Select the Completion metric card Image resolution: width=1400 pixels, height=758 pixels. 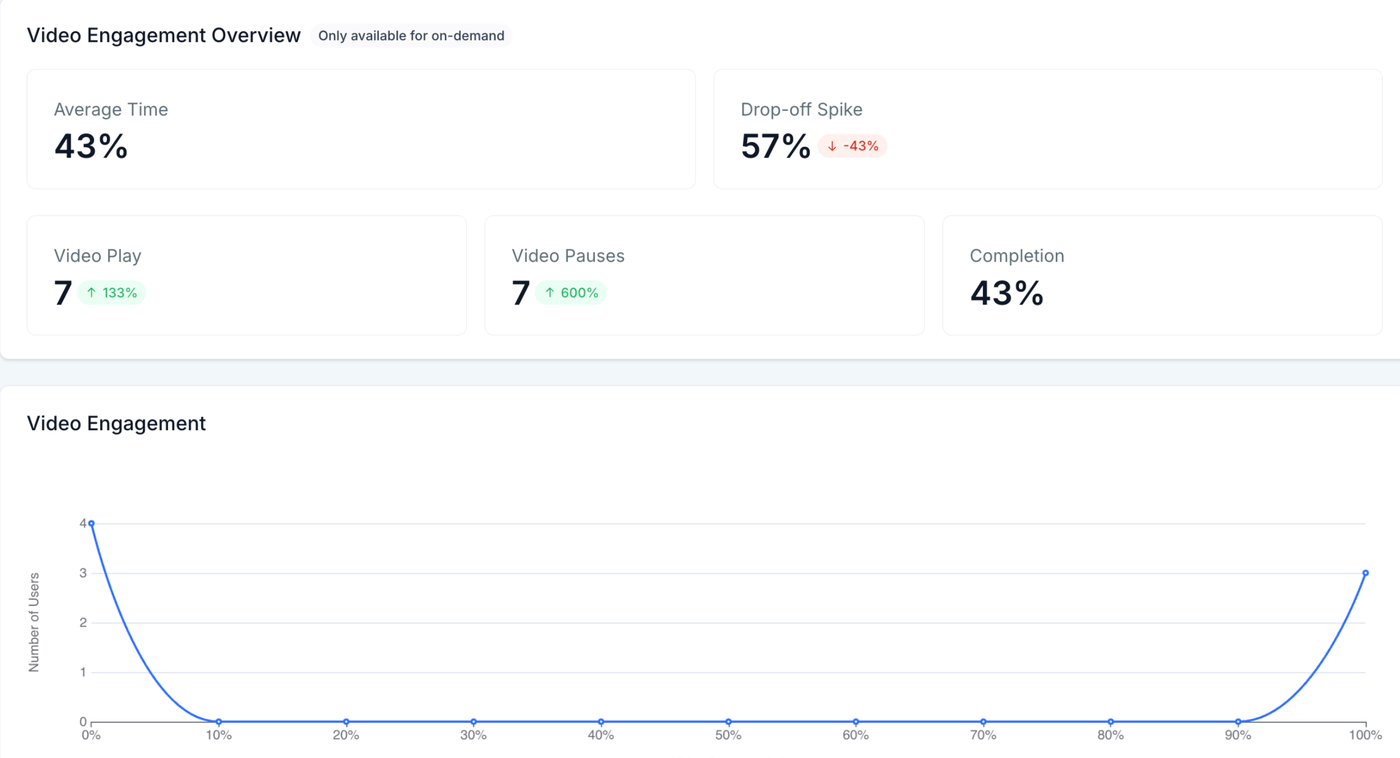1162,275
